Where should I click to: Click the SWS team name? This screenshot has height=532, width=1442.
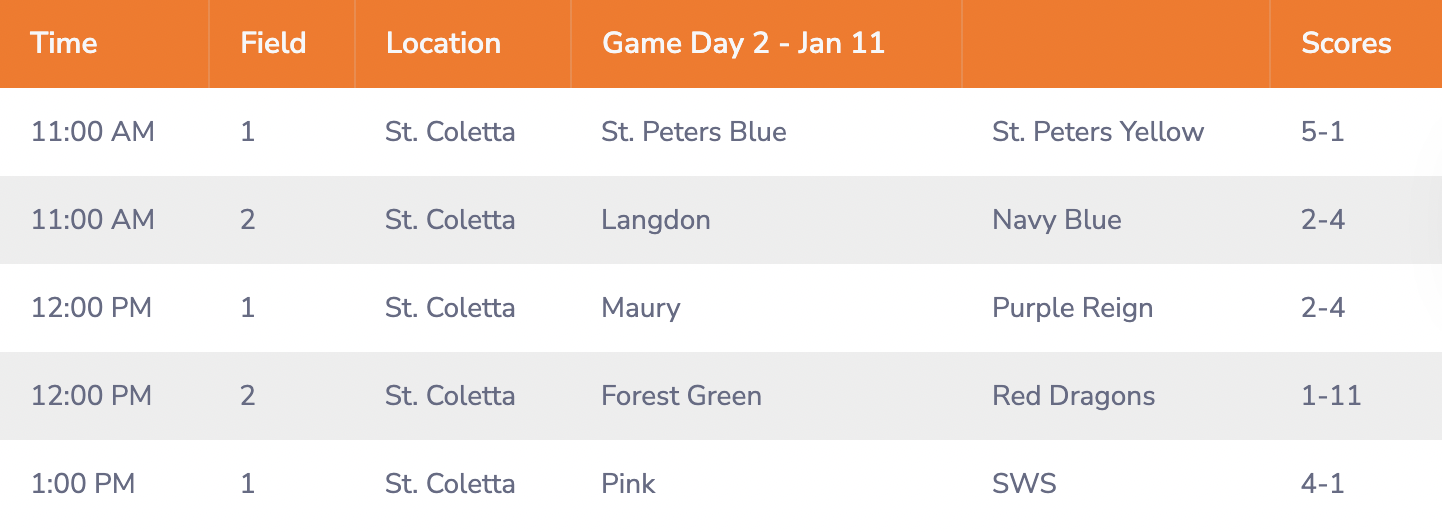(1024, 484)
